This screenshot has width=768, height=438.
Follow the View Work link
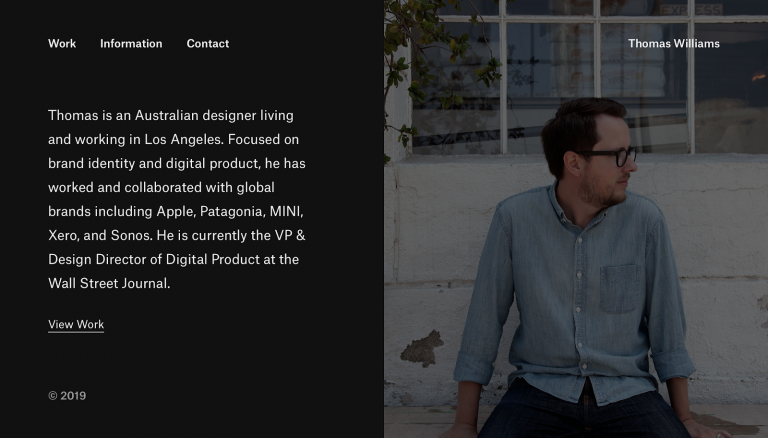76,324
